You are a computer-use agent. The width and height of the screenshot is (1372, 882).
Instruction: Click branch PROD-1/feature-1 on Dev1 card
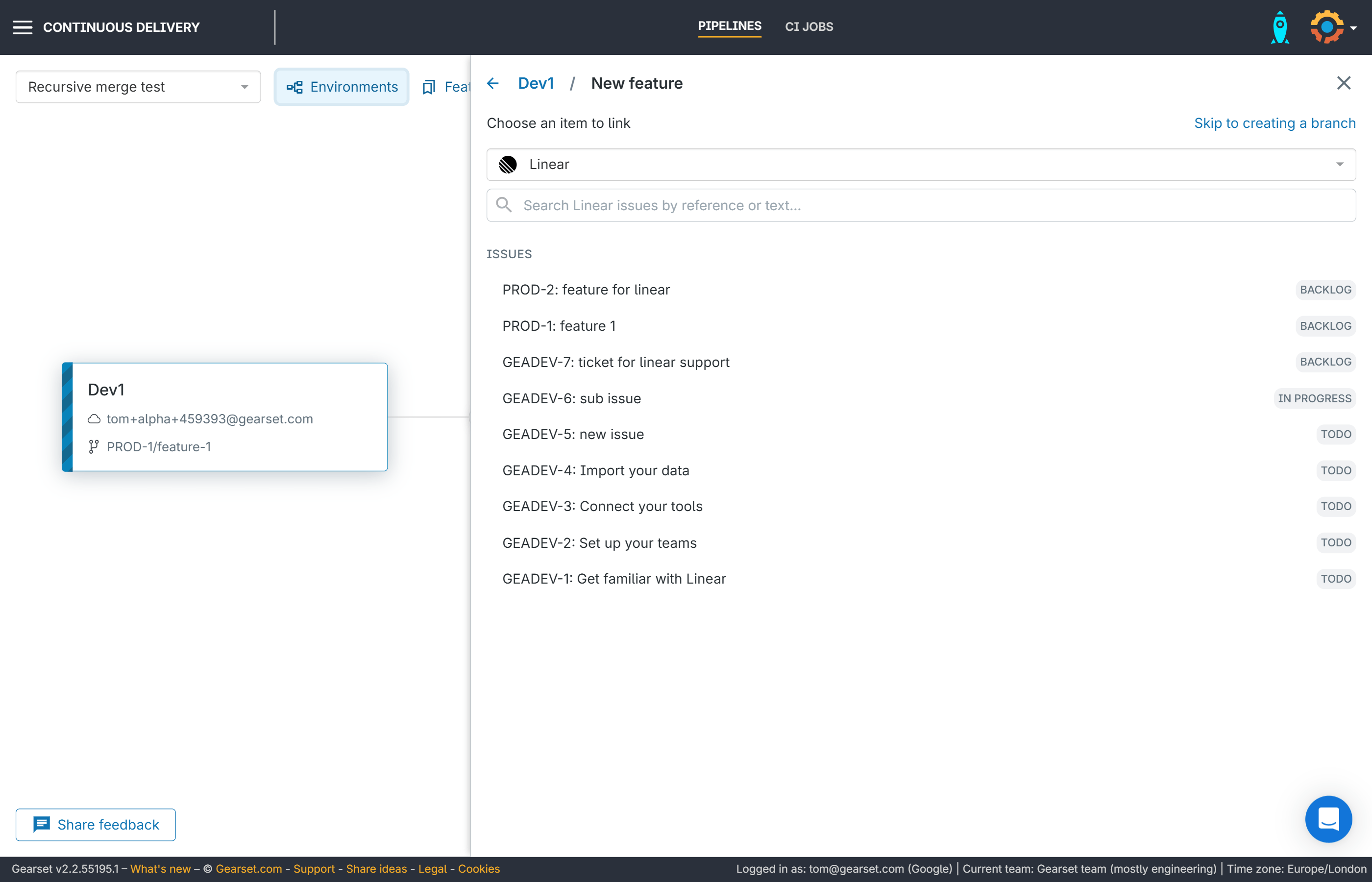point(159,447)
